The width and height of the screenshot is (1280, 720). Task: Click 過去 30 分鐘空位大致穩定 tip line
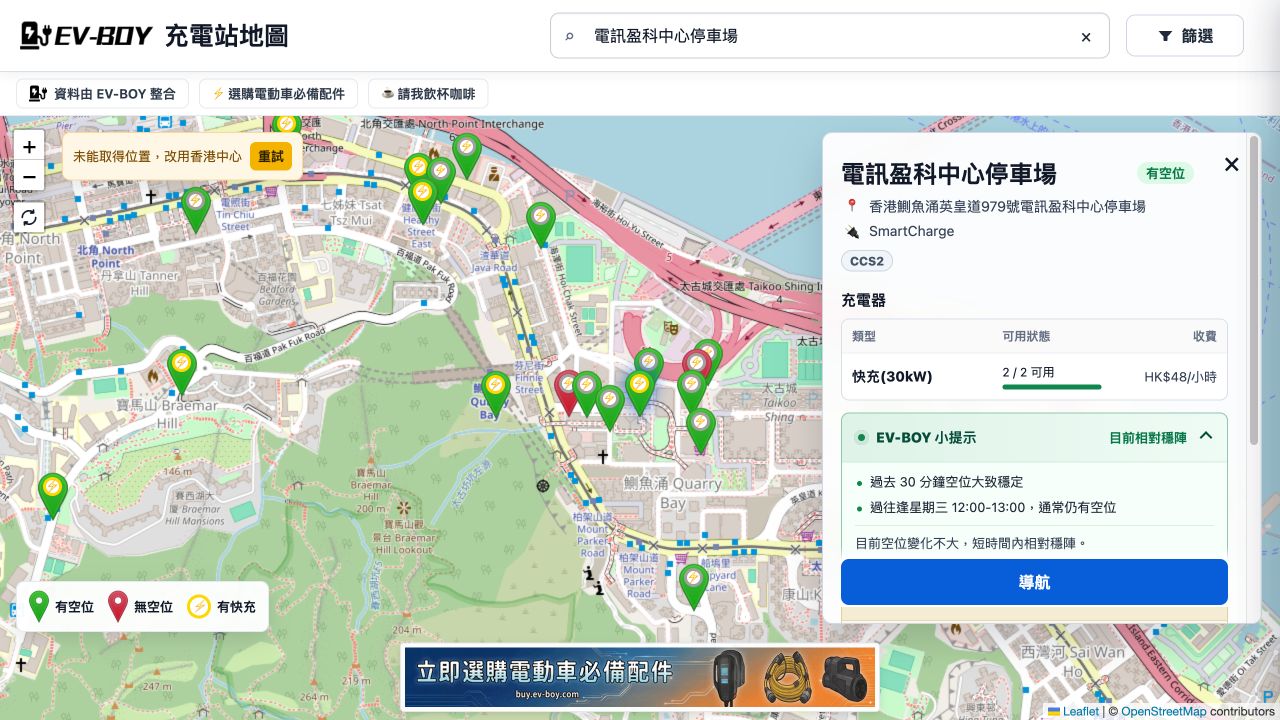tap(946, 482)
